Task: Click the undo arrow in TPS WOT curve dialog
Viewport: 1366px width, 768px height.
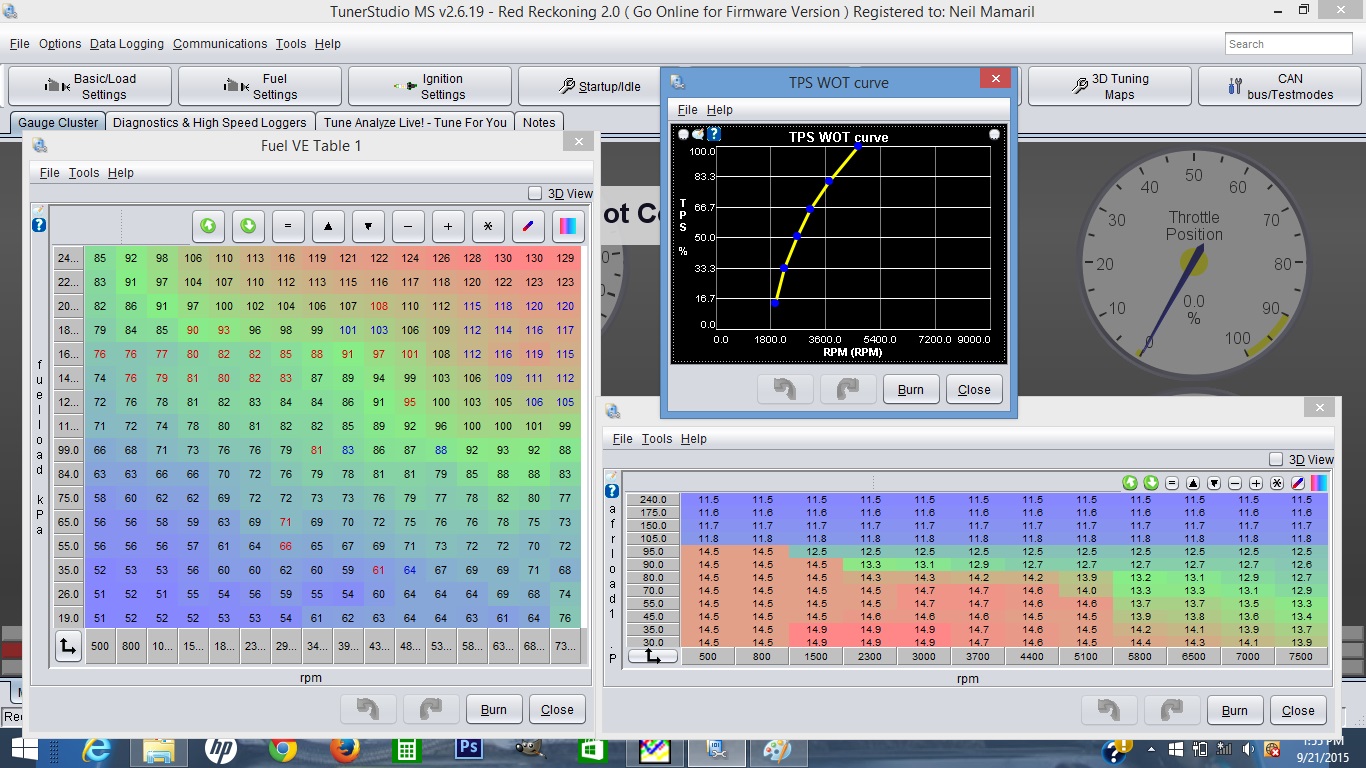Action: point(785,389)
